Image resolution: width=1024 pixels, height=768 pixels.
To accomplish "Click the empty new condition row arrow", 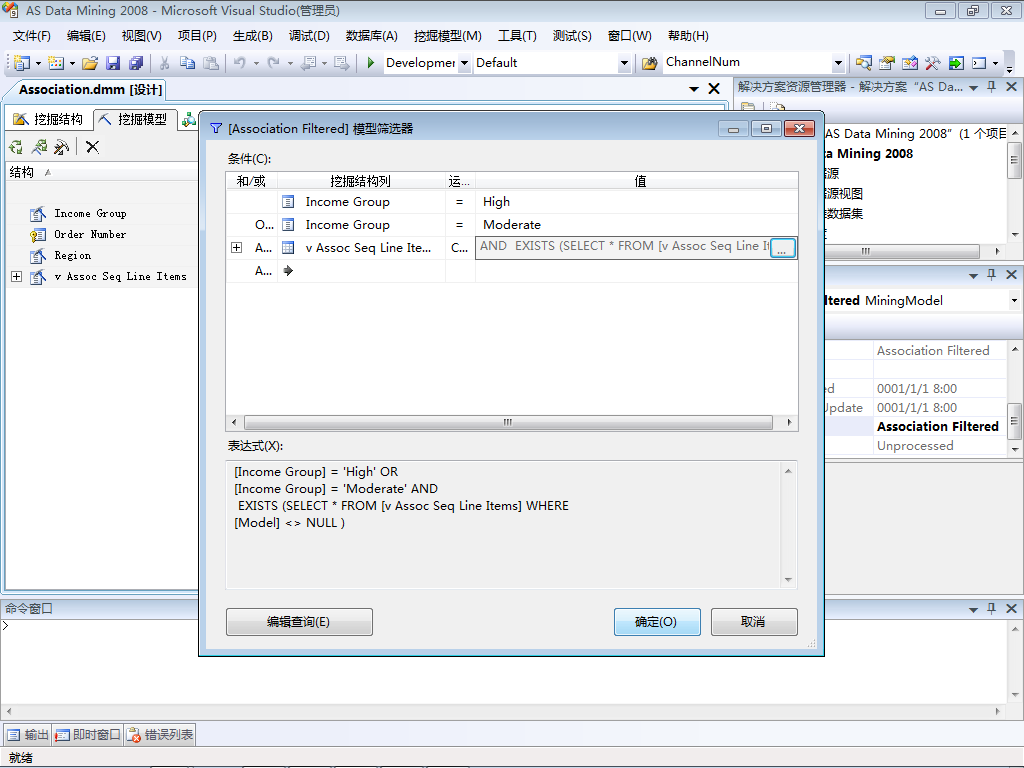I will 288,270.
